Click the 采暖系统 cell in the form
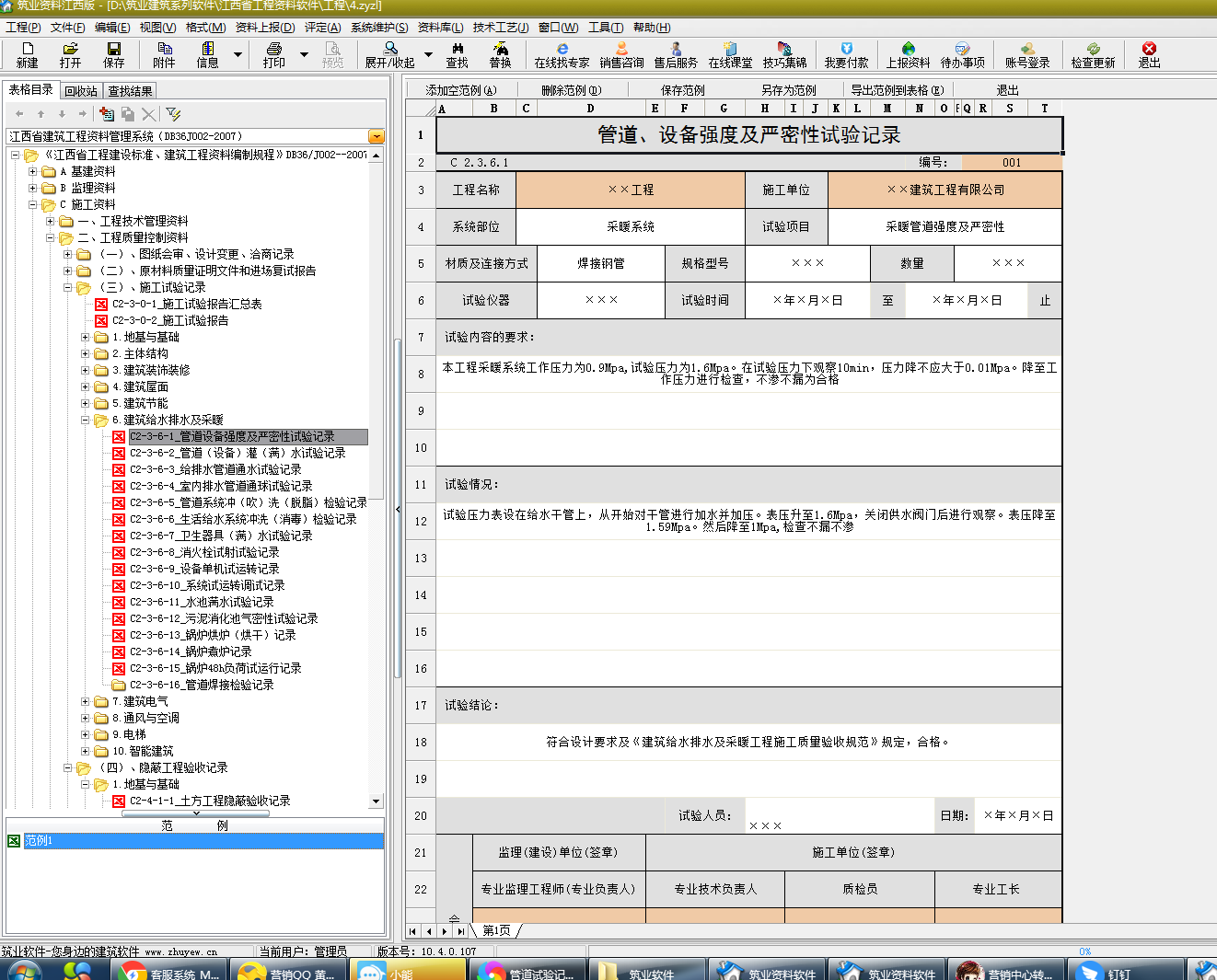 pos(630,226)
